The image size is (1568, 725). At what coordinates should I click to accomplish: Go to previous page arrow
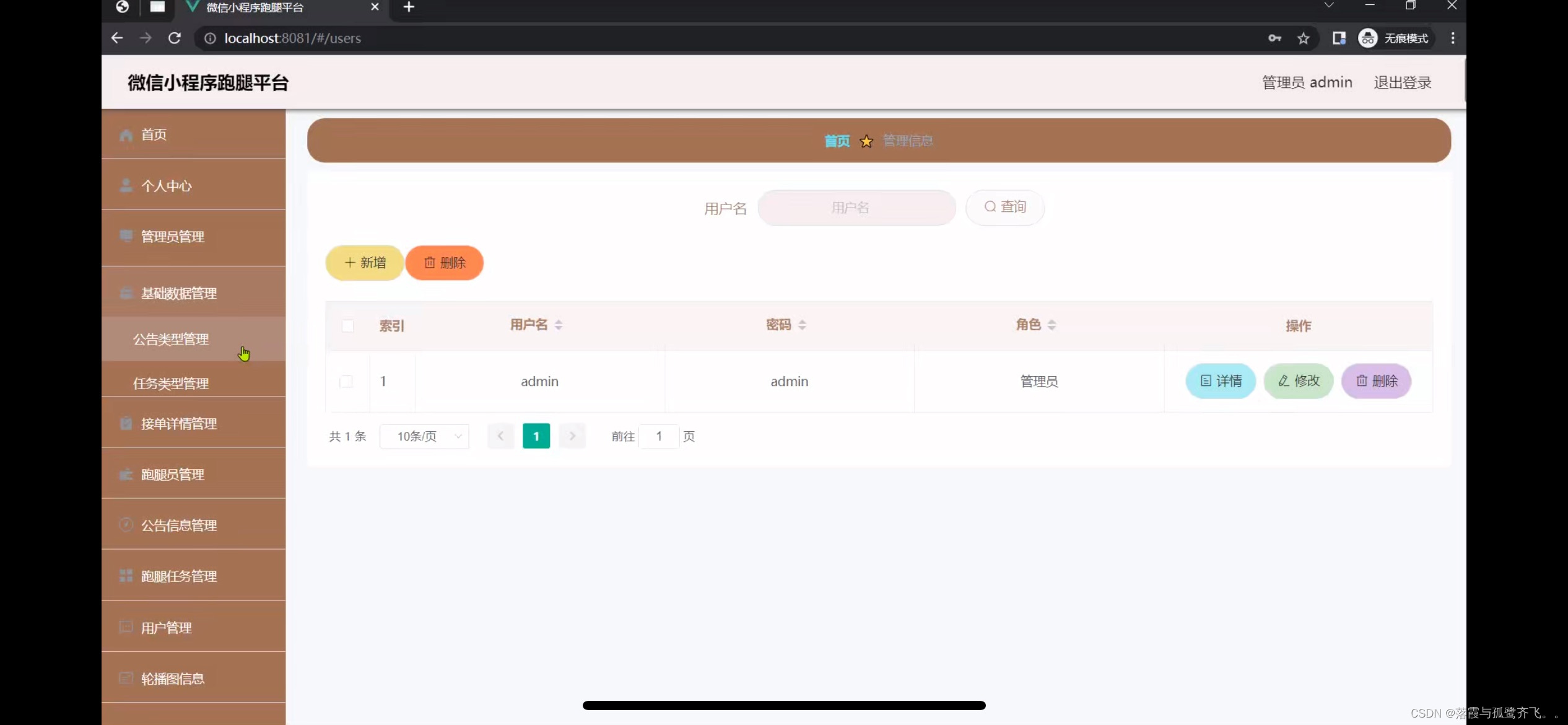tap(500, 437)
